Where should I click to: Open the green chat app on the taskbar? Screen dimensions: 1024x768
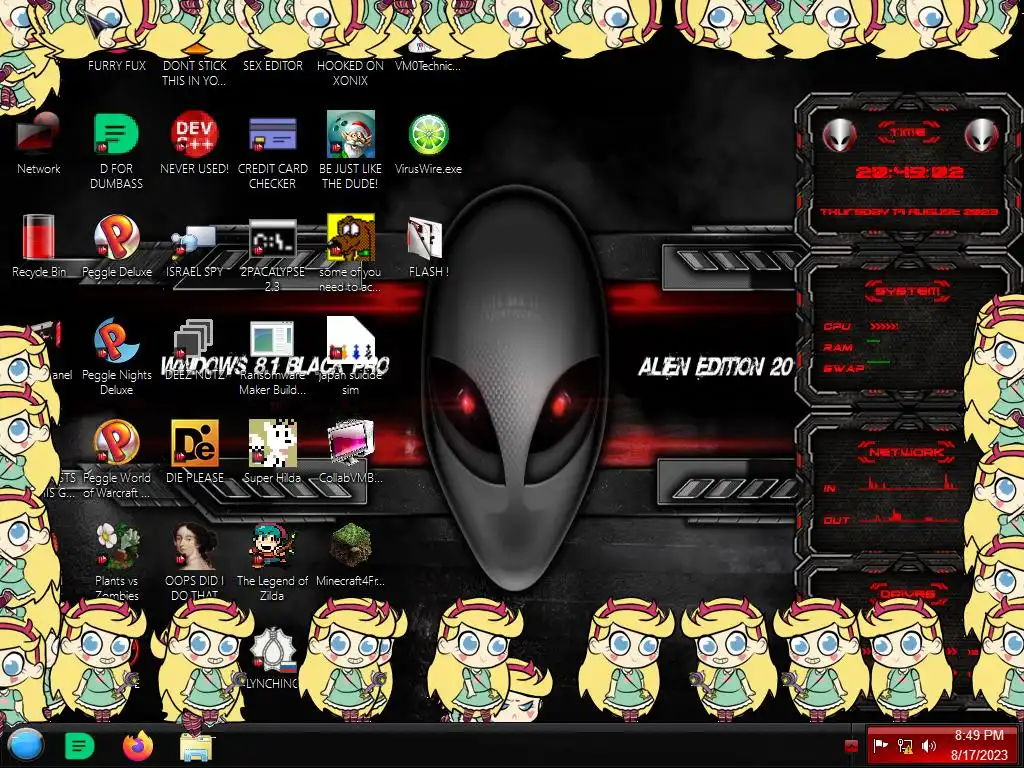pyautogui.click(x=80, y=746)
